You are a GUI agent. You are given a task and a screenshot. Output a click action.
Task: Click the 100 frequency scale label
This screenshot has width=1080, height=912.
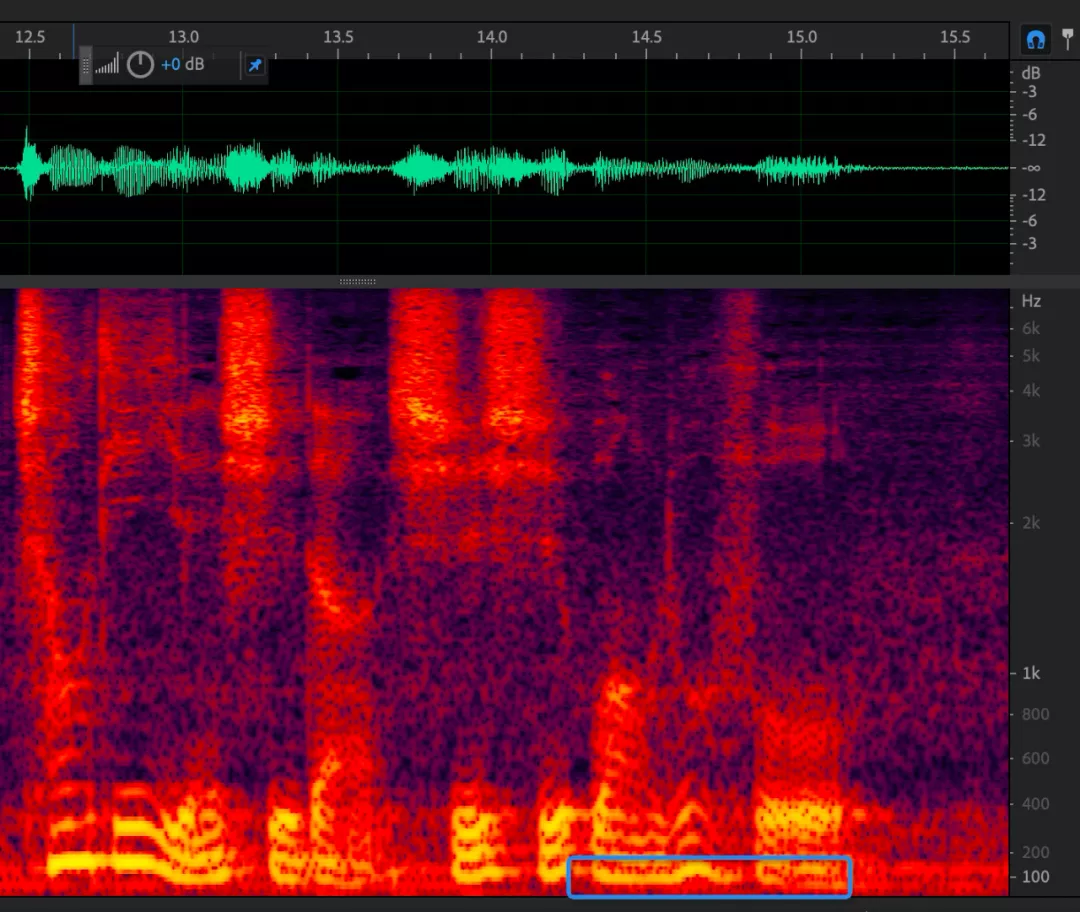tap(1035, 877)
